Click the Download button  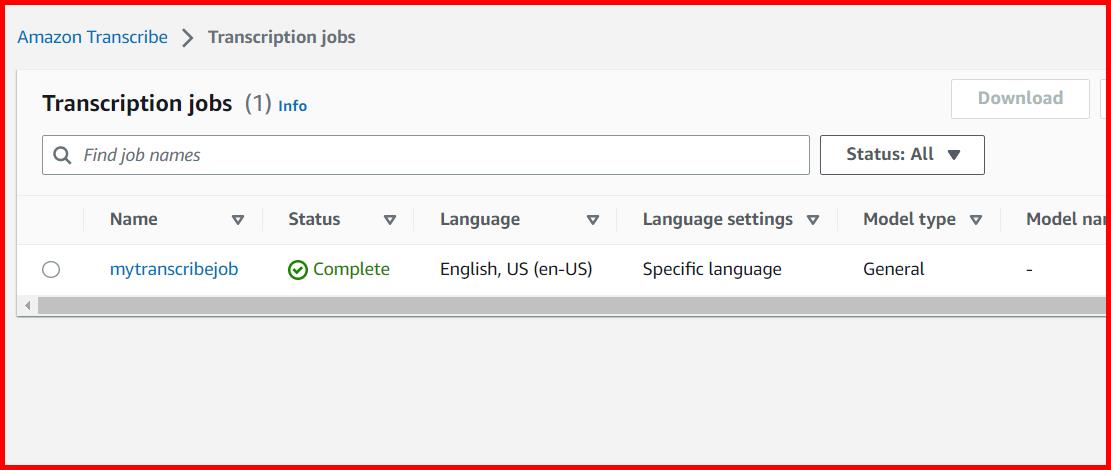[x=1020, y=98]
